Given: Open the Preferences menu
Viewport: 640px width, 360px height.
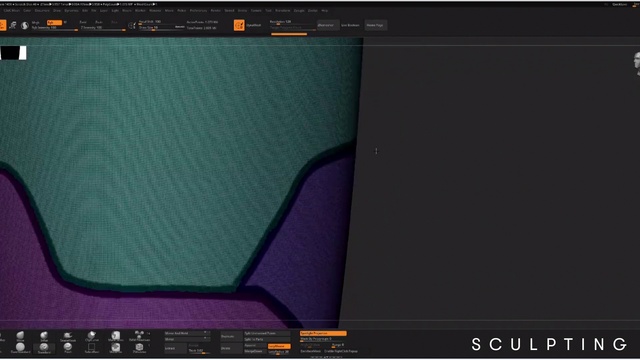Looking at the screenshot, I should (x=198, y=11).
